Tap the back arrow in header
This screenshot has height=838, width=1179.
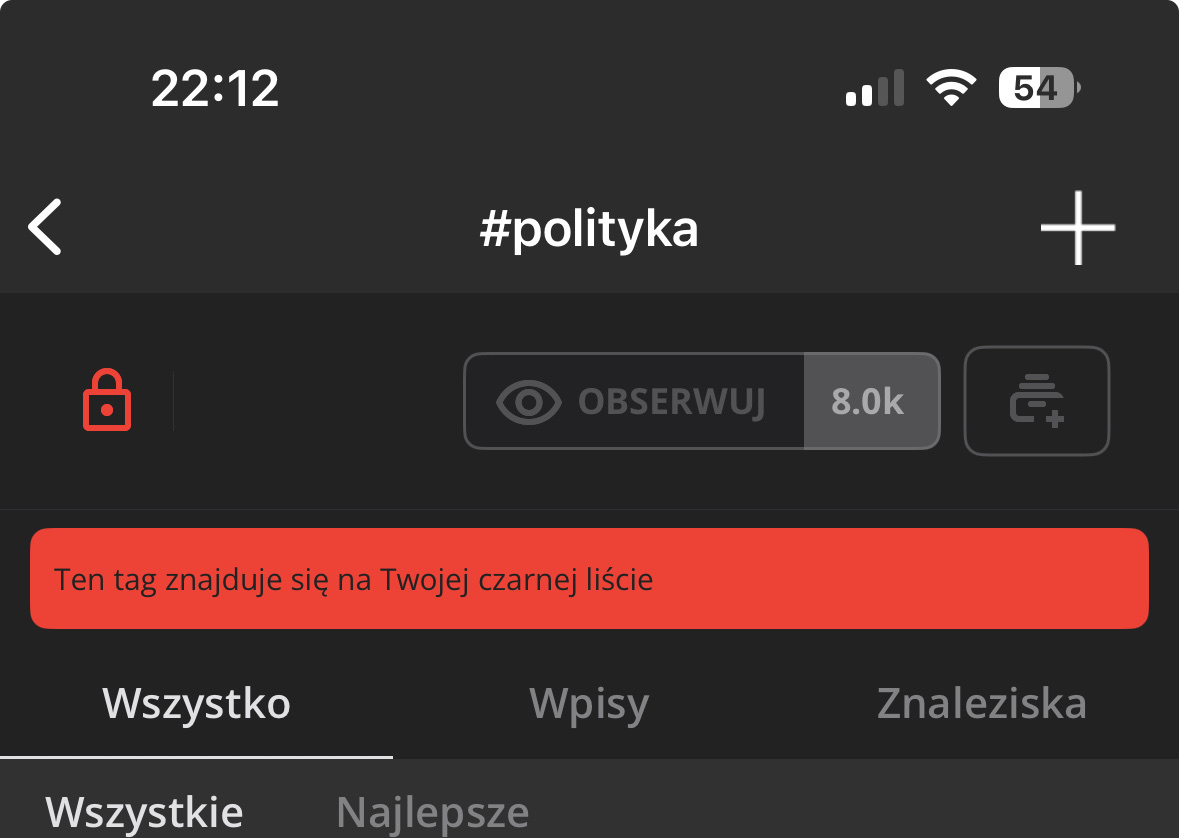[x=46, y=227]
